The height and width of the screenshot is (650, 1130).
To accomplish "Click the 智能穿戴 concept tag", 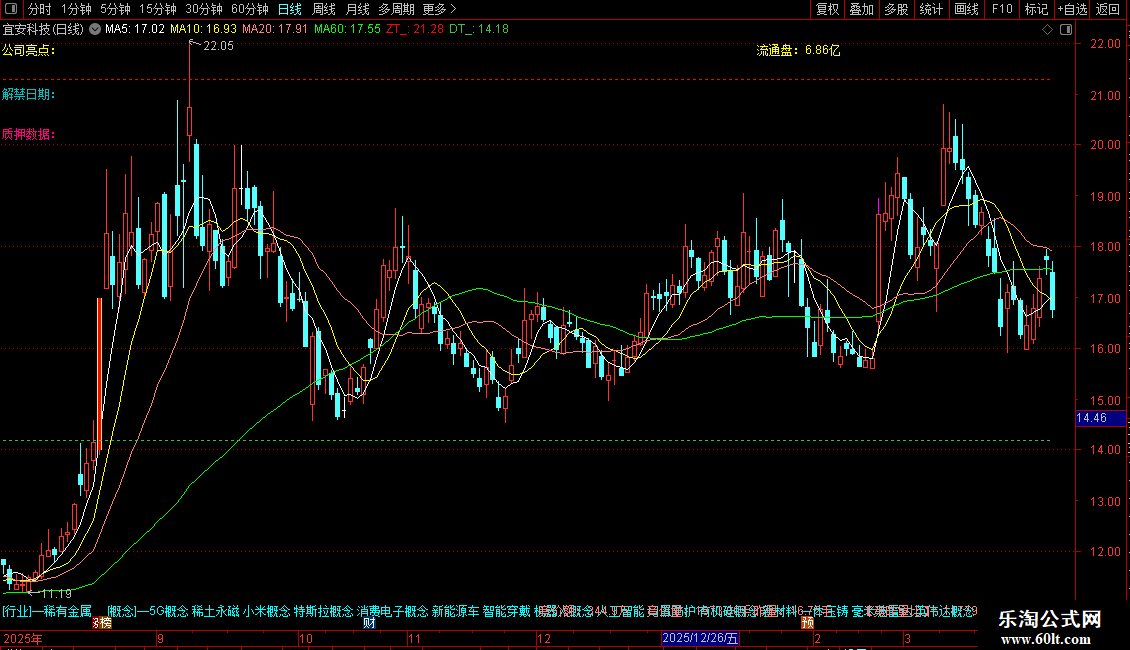I will (507, 611).
